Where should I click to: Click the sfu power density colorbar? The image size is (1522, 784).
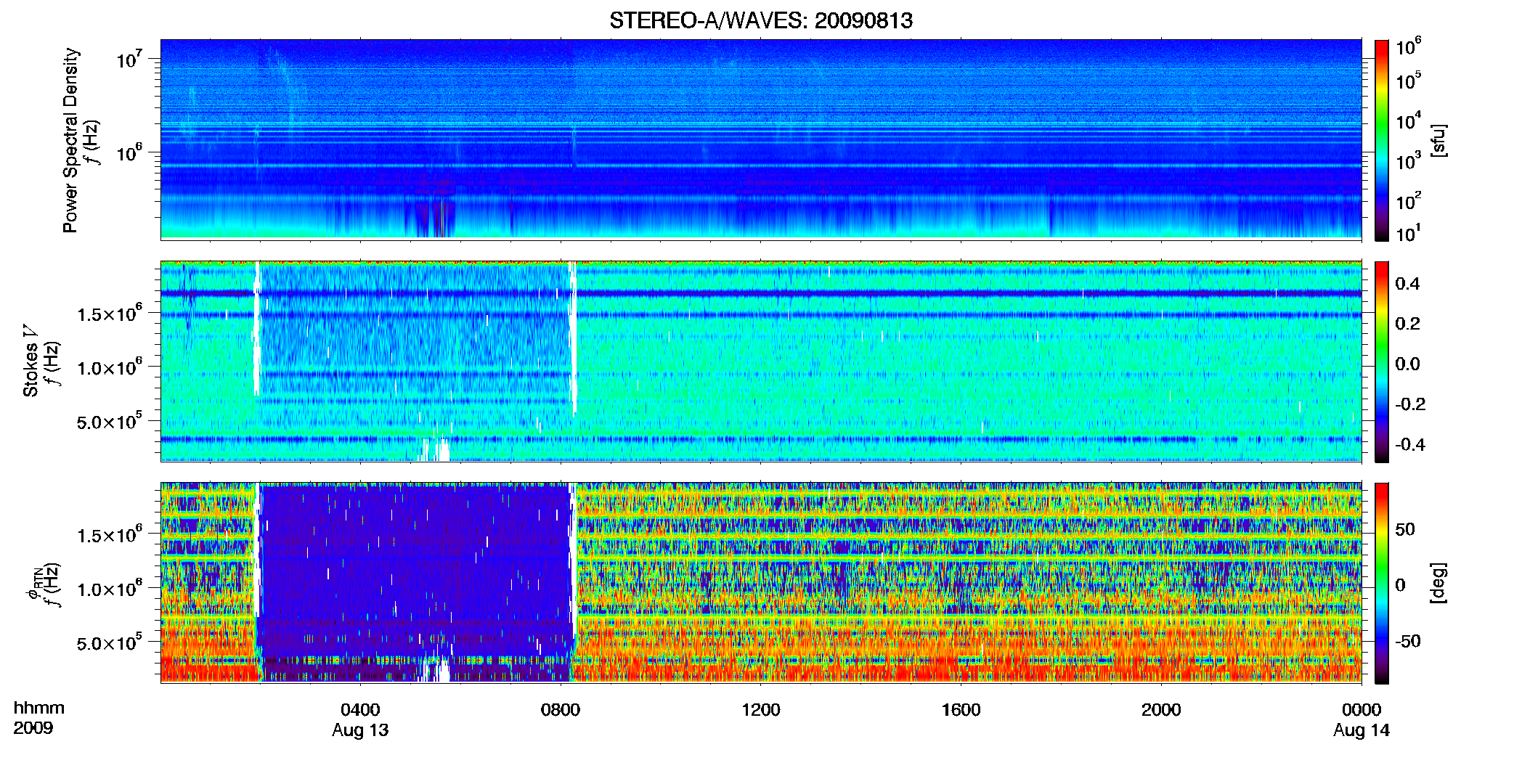coord(1382,140)
